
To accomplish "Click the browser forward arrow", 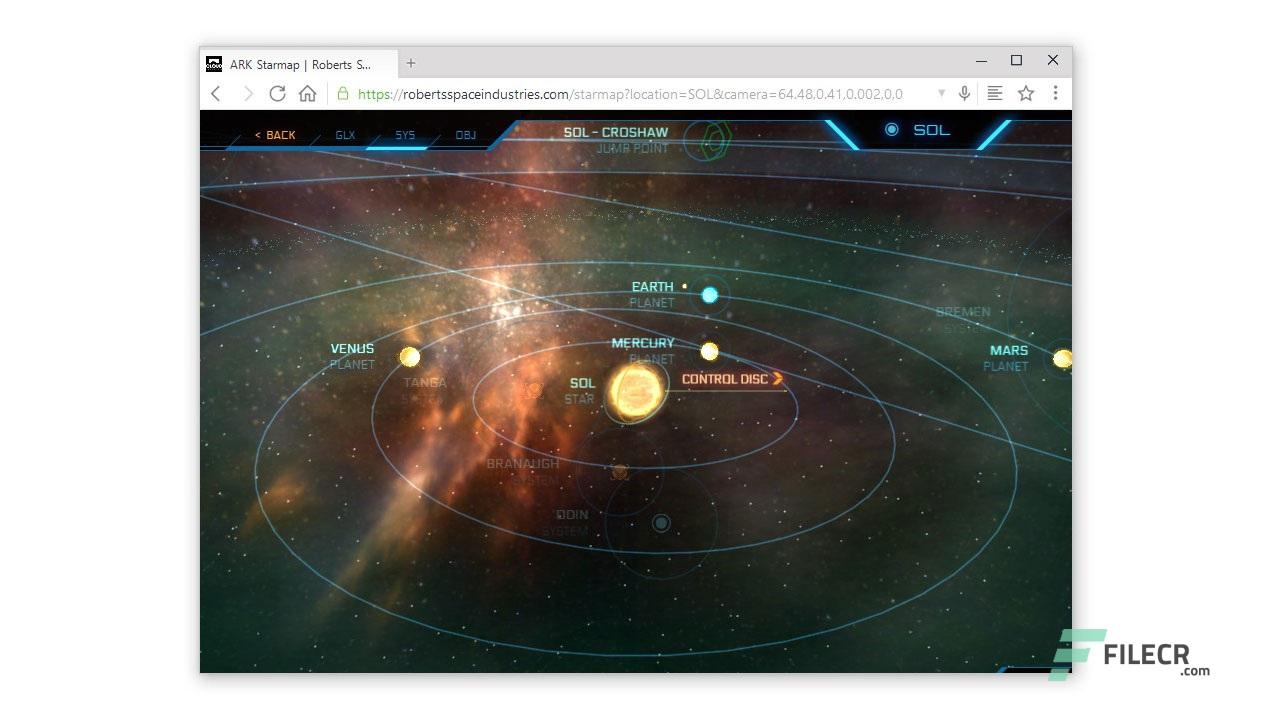I will 248,93.
